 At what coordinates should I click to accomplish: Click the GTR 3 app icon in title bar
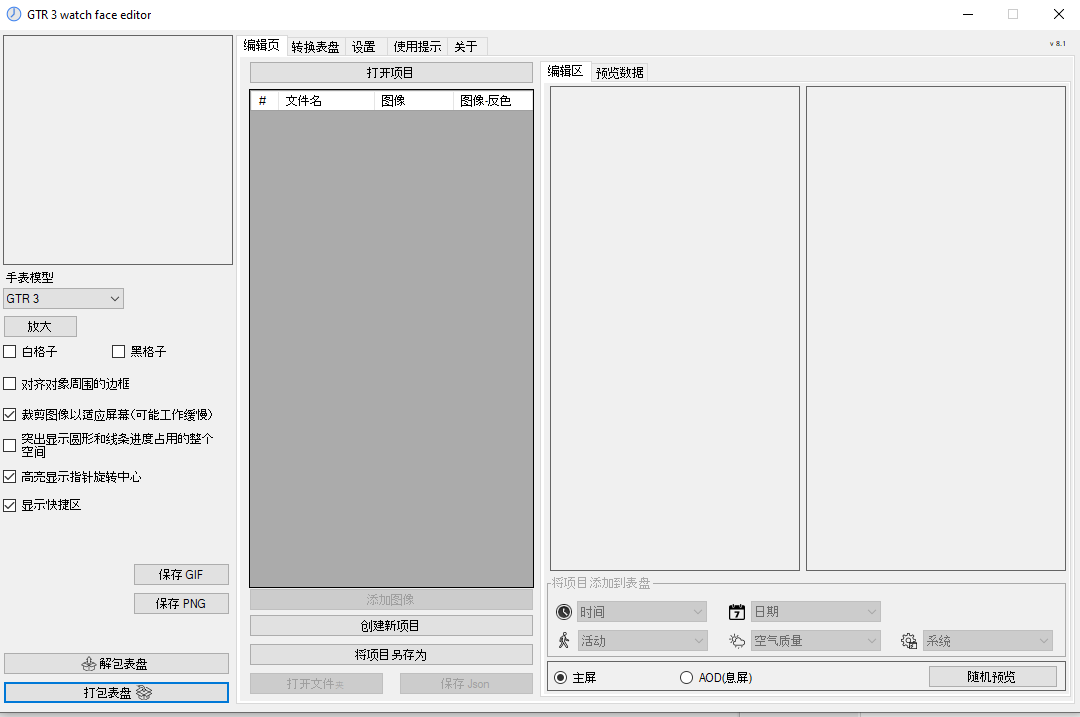click(x=14, y=14)
